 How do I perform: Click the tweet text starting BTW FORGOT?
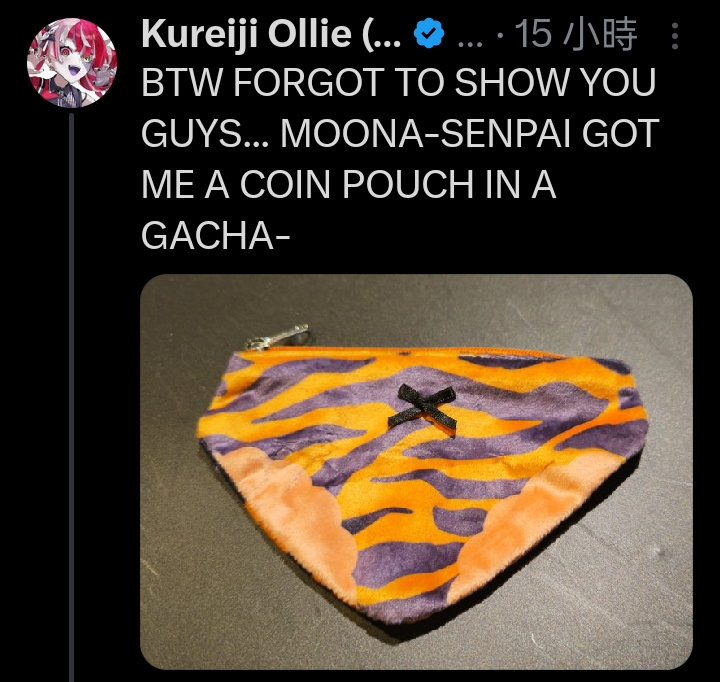(x=400, y=158)
